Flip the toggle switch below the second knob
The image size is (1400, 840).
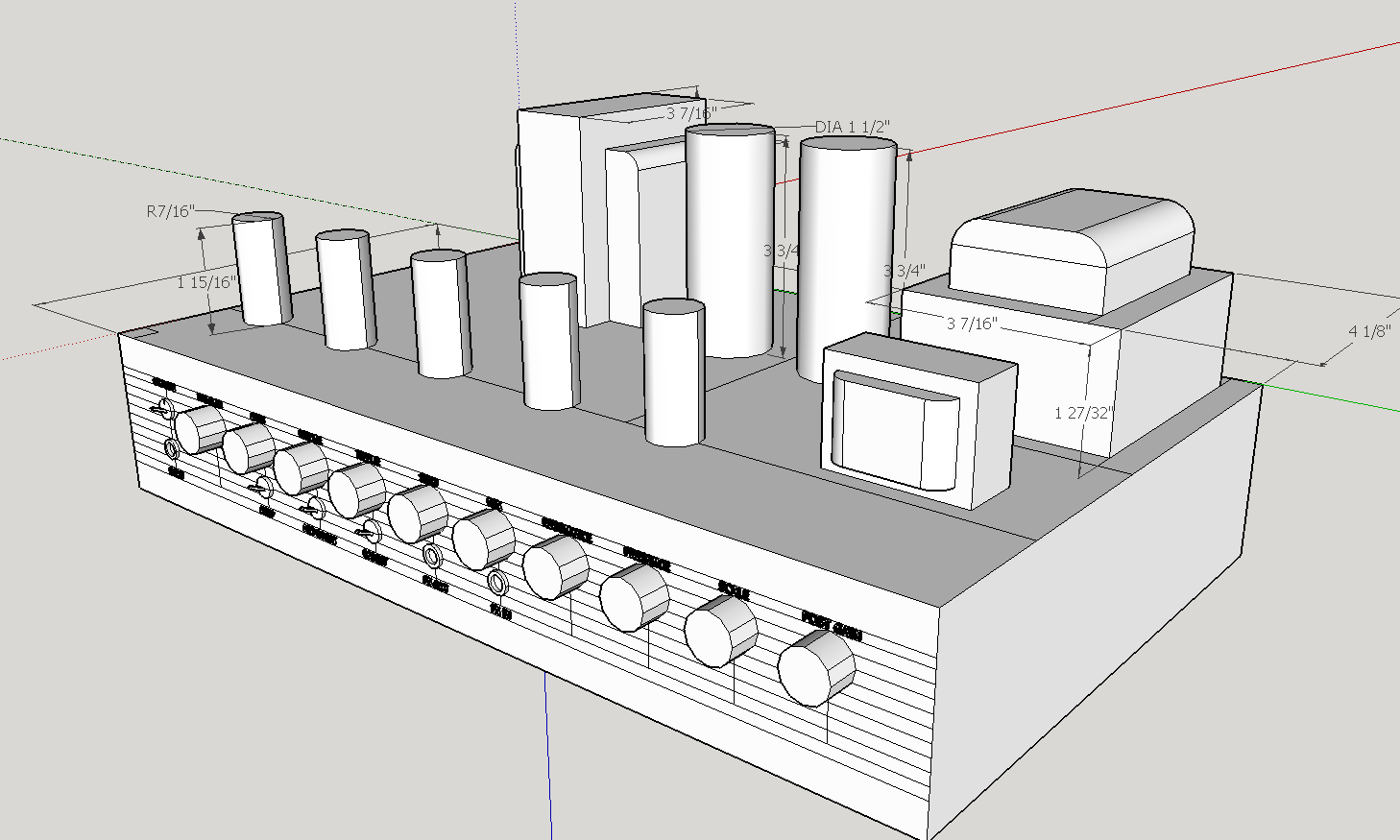click(261, 489)
